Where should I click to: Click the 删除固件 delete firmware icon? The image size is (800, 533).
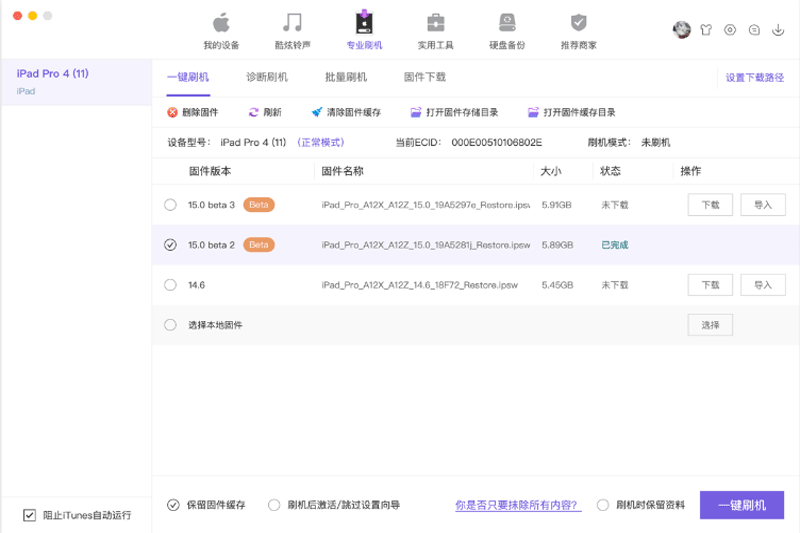tap(173, 113)
